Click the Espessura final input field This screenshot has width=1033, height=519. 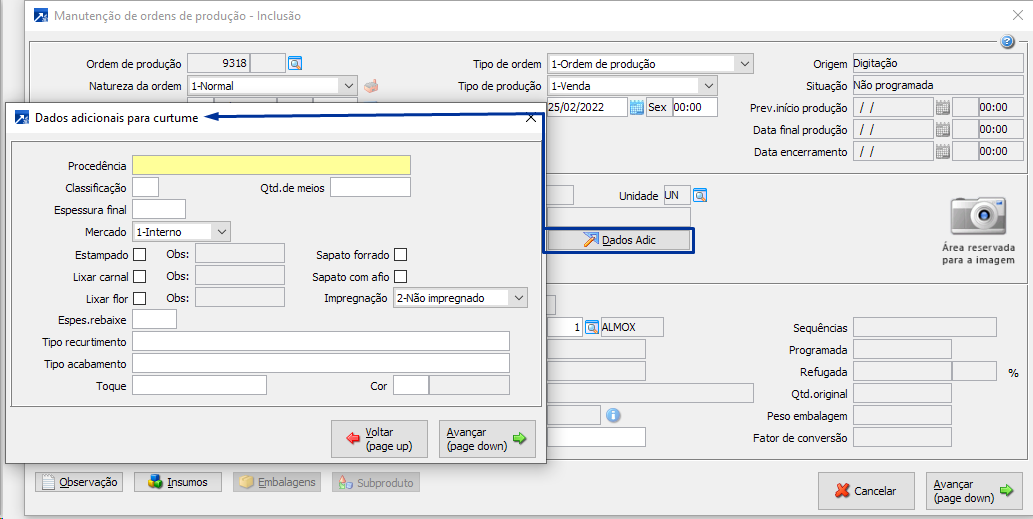[159, 209]
